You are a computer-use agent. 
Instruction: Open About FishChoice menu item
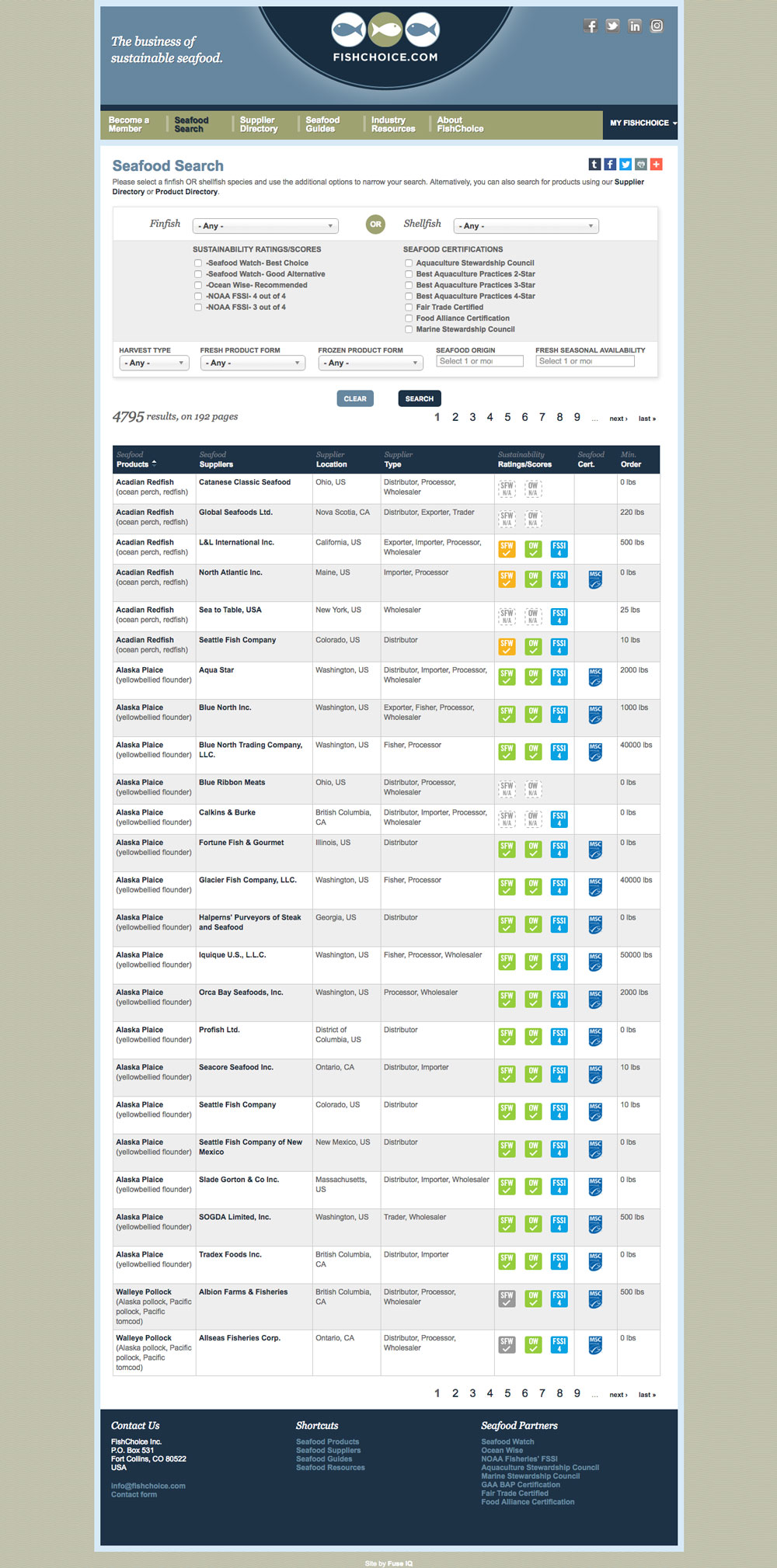coord(460,124)
